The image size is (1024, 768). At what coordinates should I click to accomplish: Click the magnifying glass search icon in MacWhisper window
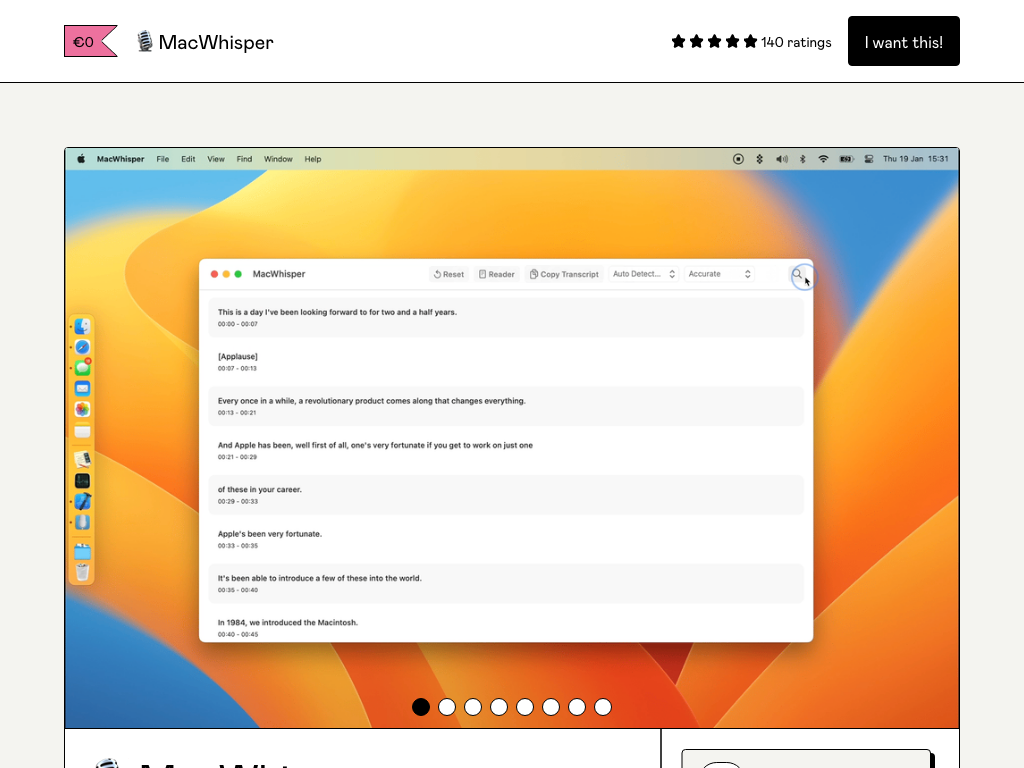click(797, 274)
